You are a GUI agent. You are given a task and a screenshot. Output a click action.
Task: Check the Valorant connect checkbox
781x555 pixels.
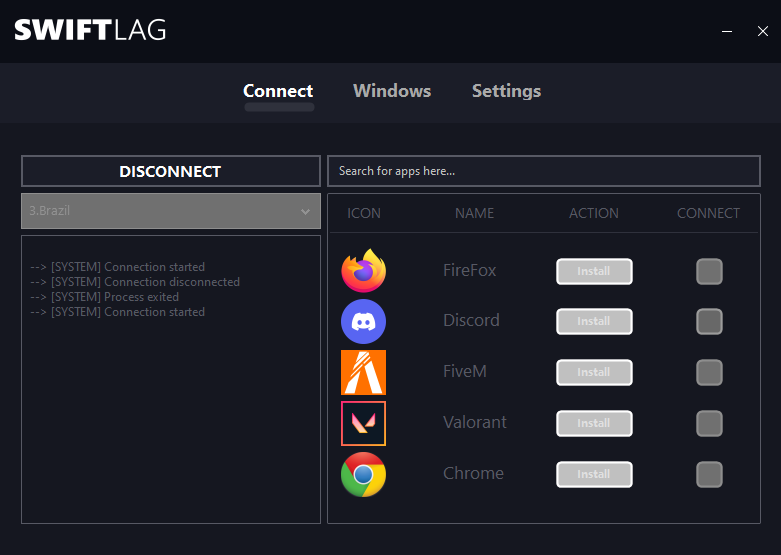tap(709, 423)
